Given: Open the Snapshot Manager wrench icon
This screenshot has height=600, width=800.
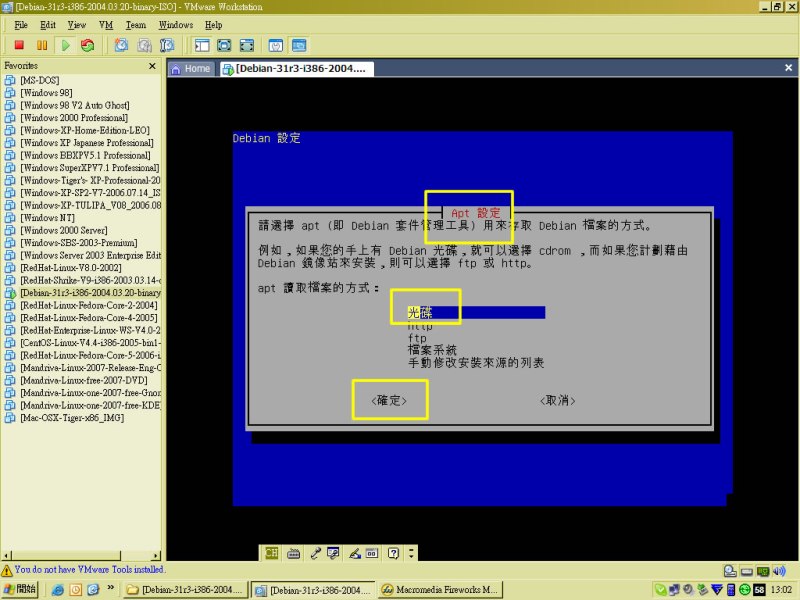Looking at the screenshot, I should [x=167, y=45].
